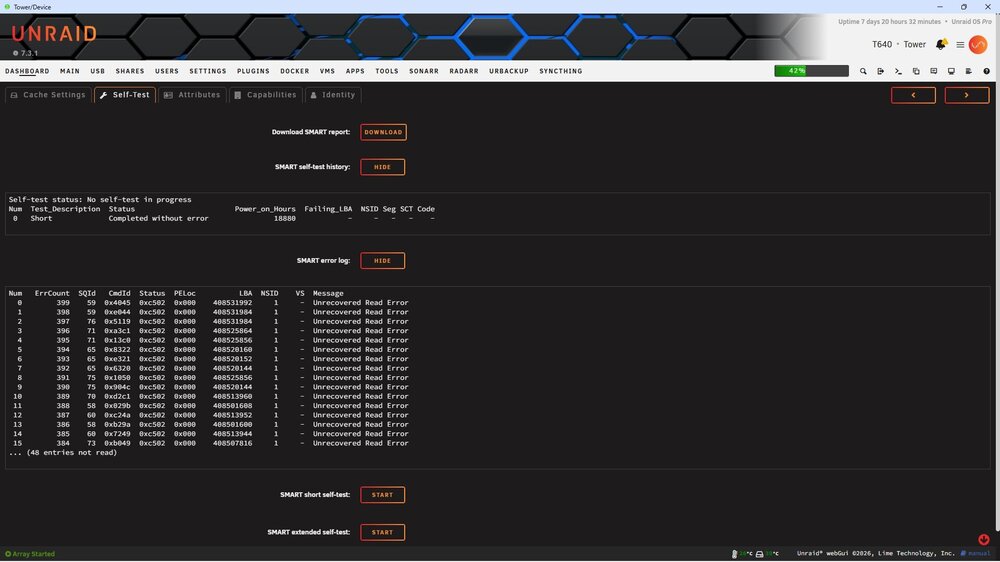
Task: Open the Apps page
Action: pos(355,71)
